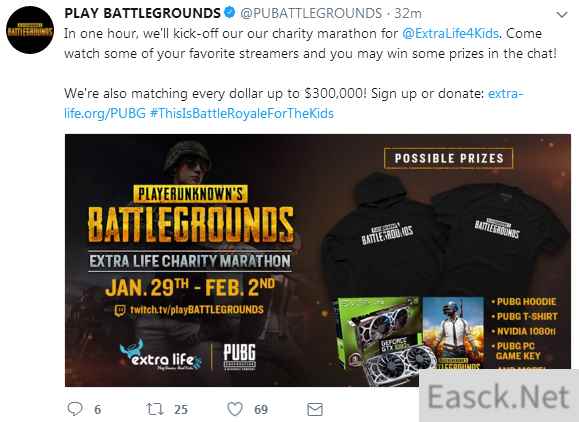
Task: Click the Extra Life logo in the image
Action: (161, 355)
